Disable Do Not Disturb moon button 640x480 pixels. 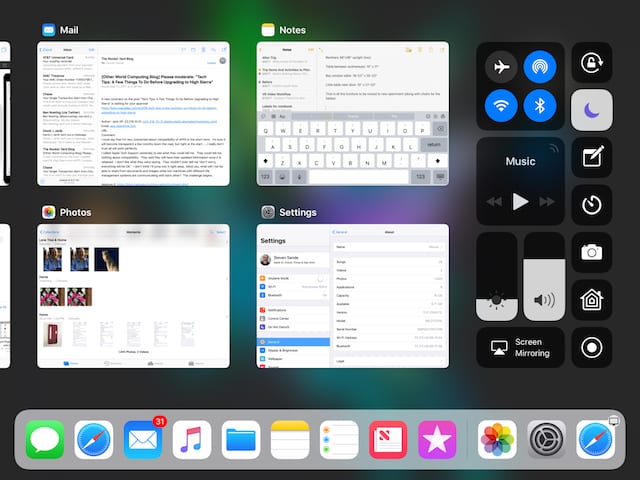coord(591,110)
